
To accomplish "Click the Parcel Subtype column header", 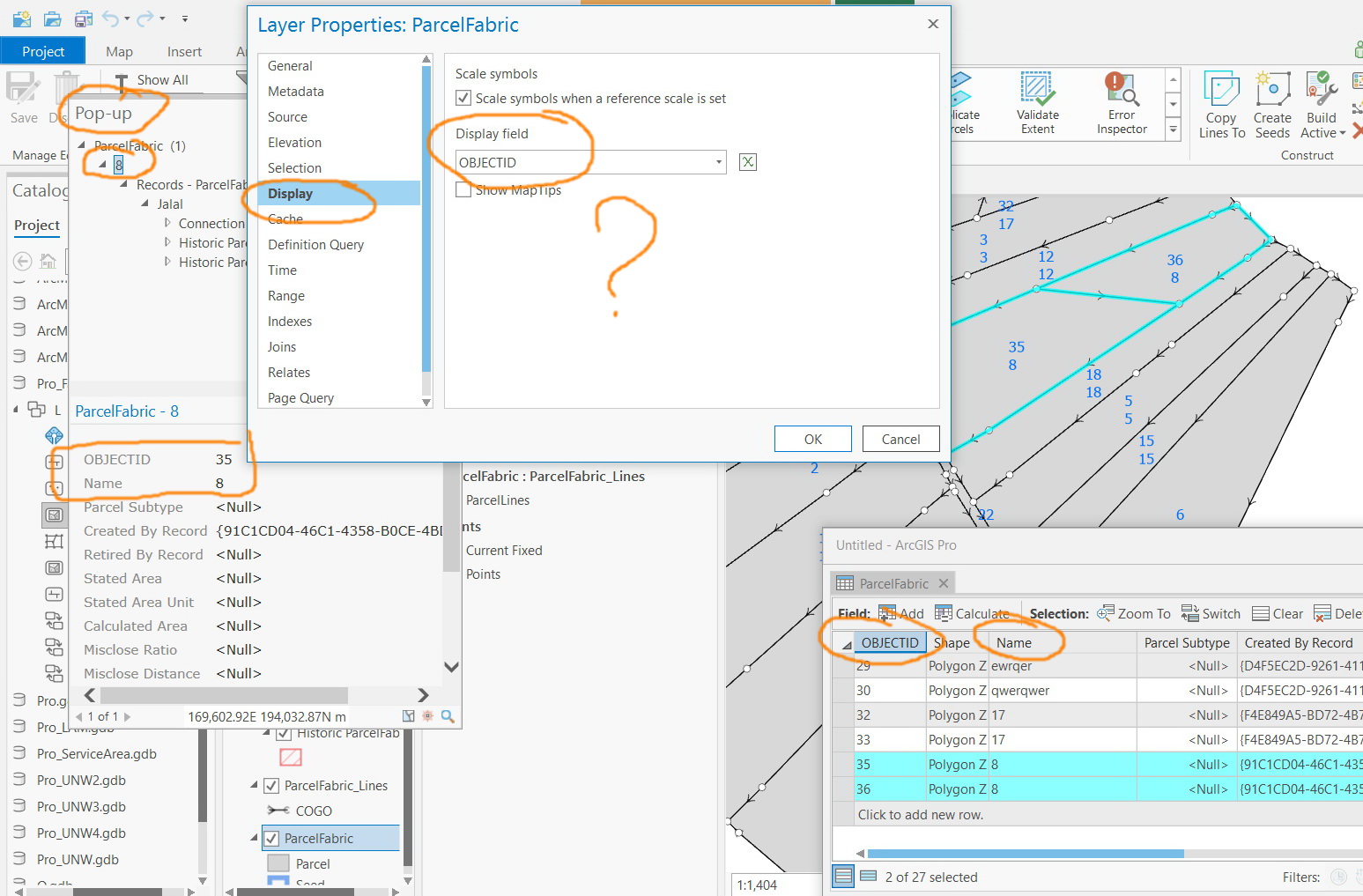I will pos(1187,642).
